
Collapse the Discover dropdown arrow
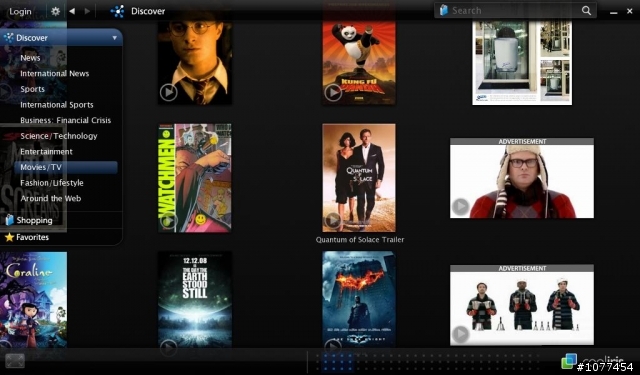coord(115,38)
